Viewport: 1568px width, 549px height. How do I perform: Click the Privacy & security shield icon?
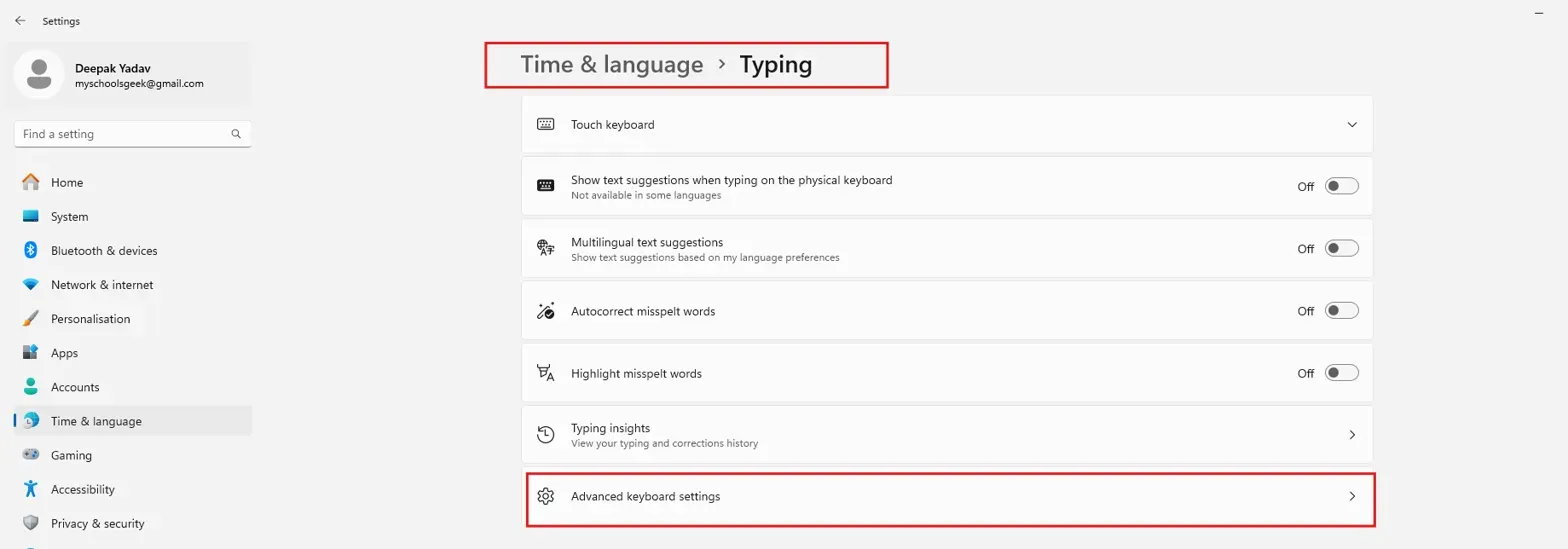31,523
